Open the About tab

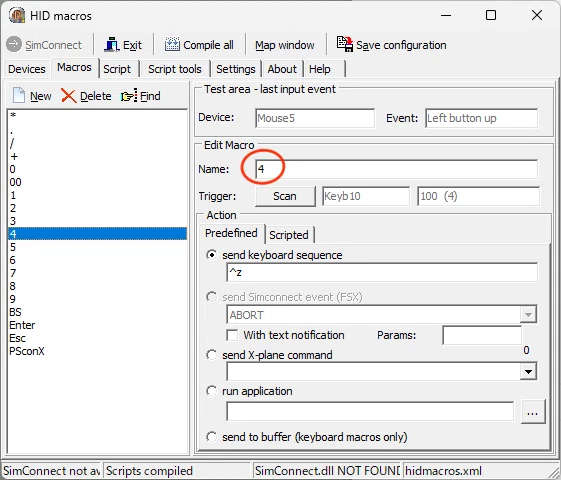tap(282, 69)
